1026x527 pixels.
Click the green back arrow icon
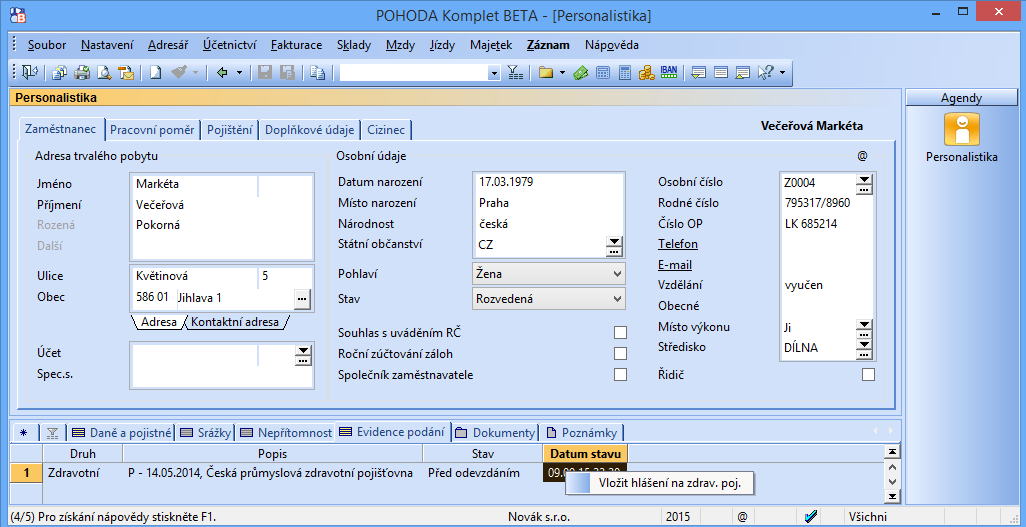pos(222,73)
